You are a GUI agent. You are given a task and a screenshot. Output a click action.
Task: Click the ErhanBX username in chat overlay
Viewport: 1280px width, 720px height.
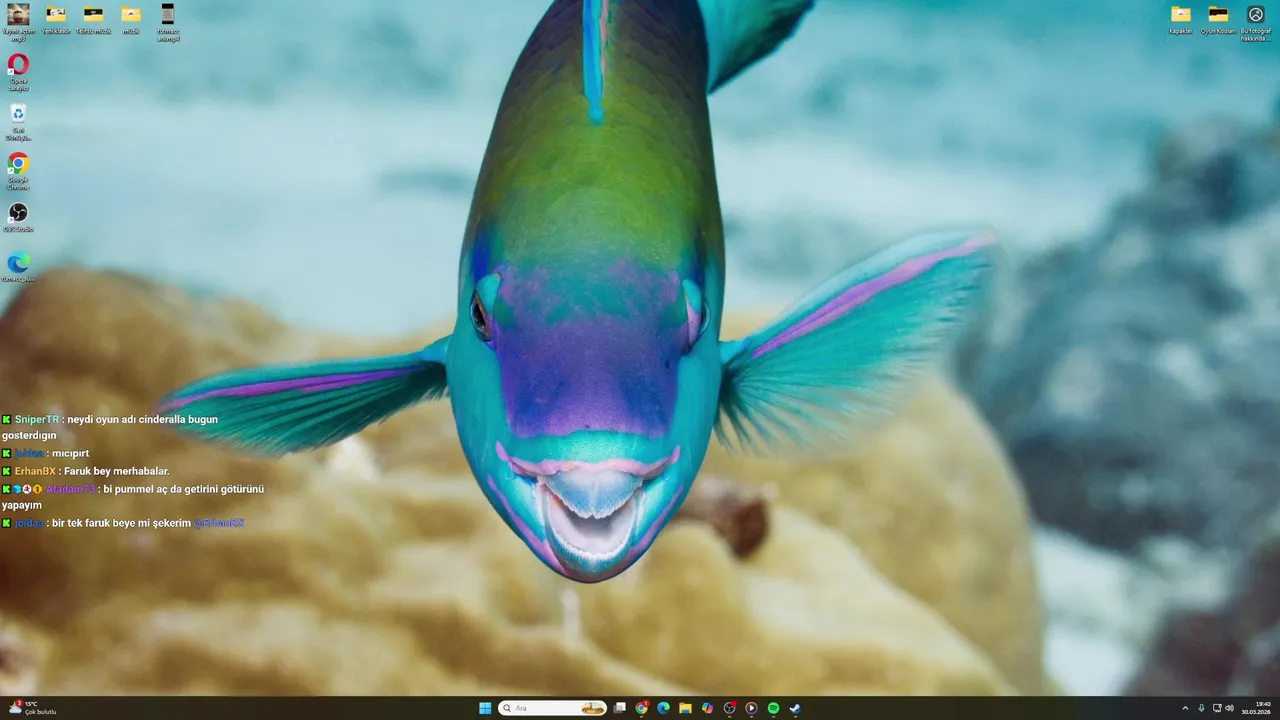pos(35,471)
